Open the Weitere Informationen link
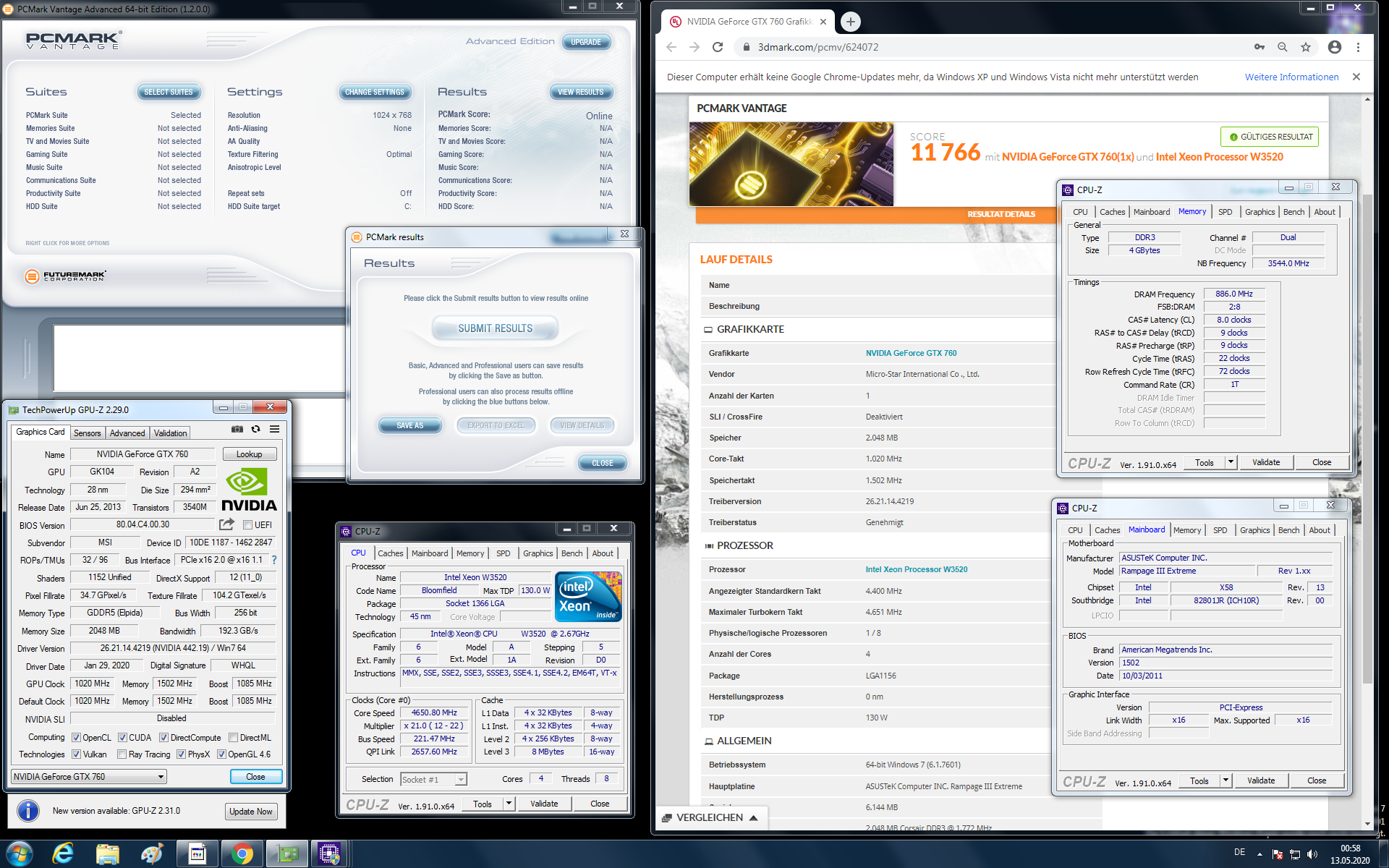Viewport: 1389px width, 868px height. (x=1291, y=77)
